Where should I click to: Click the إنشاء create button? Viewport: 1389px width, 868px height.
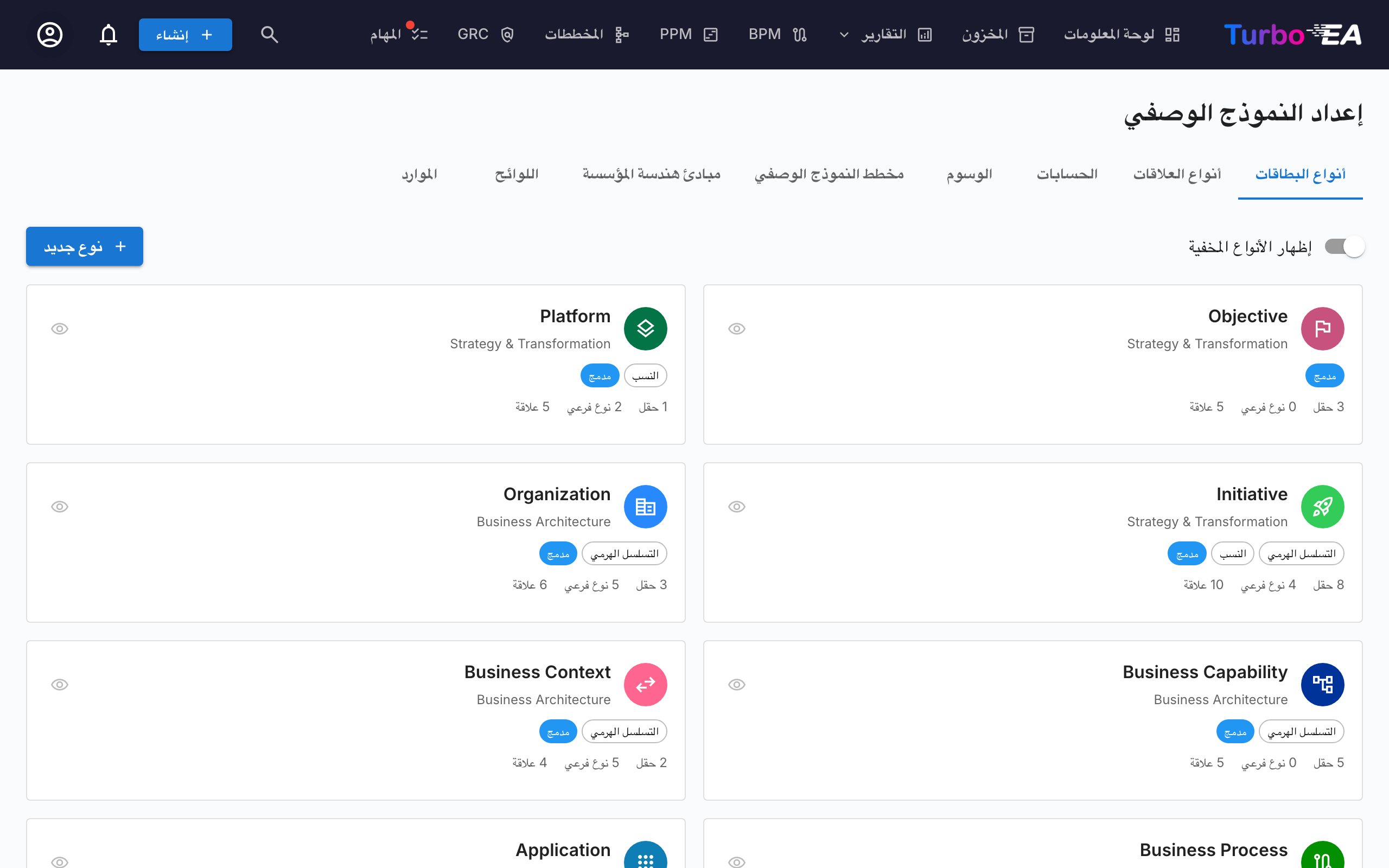pyautogui.click(x=186, y=34)
